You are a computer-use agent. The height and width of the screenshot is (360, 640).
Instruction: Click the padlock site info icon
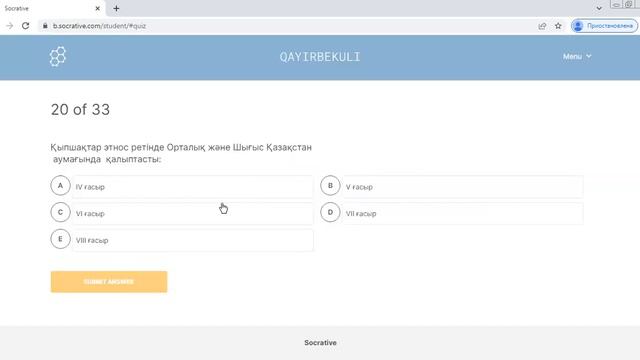[x=45, y=26]
